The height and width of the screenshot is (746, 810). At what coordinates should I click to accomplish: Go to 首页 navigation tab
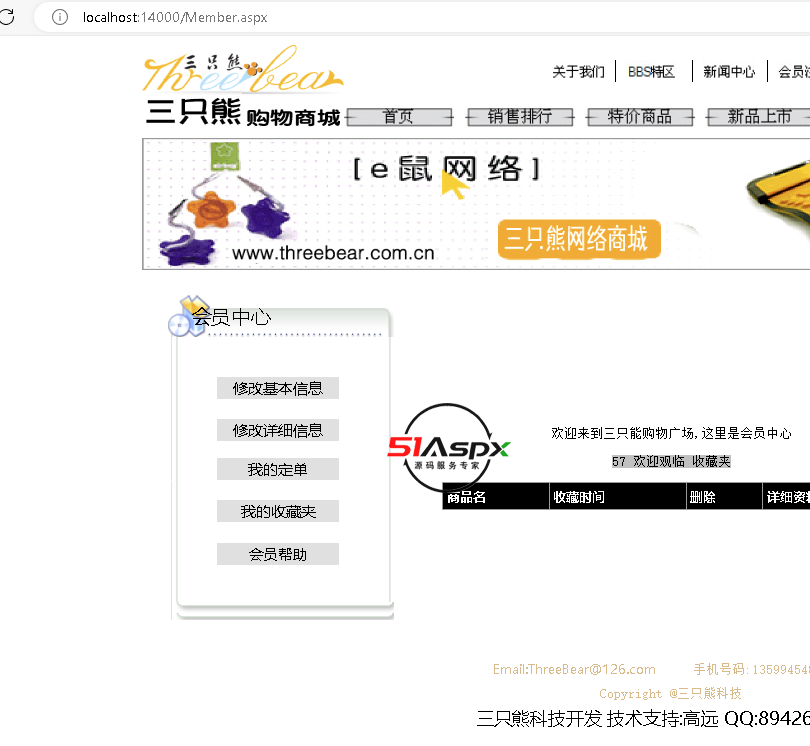point(398,117)
